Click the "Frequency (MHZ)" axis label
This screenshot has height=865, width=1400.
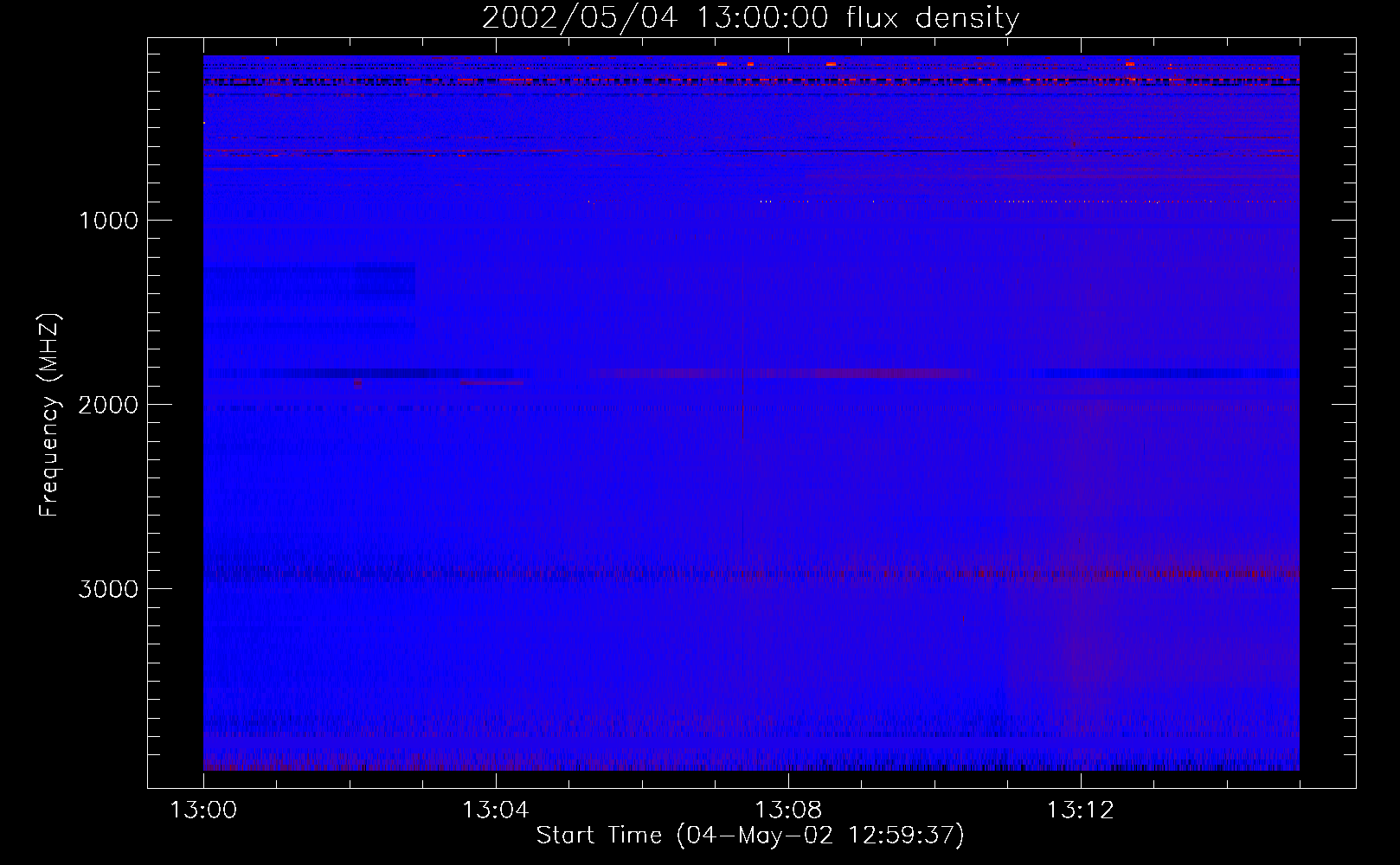pos(49,415)
